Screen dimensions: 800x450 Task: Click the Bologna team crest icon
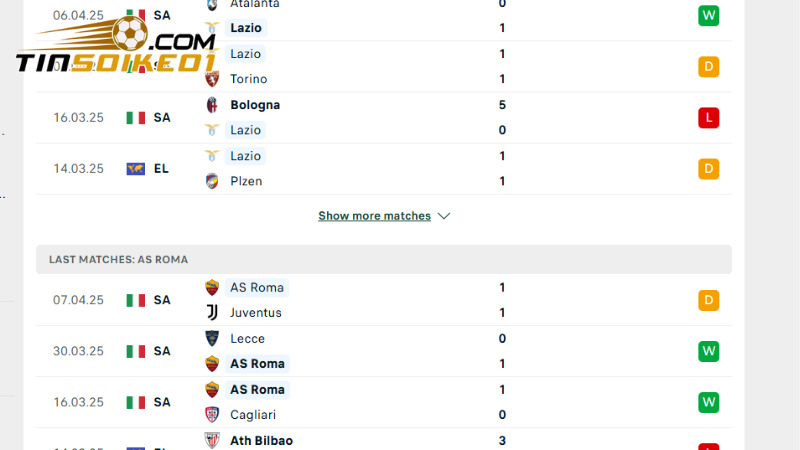[x=212, y=105]
